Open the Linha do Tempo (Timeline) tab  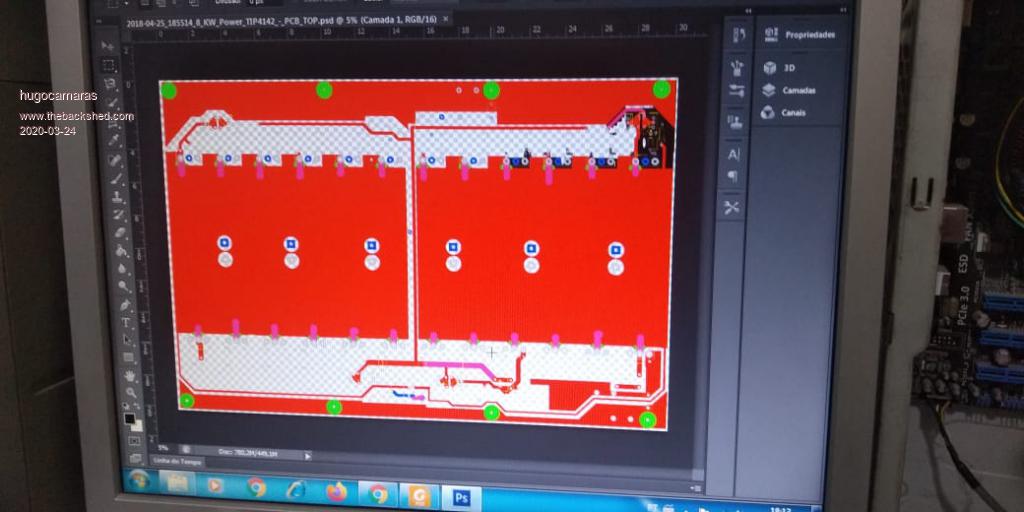click(x=177, y=461)
